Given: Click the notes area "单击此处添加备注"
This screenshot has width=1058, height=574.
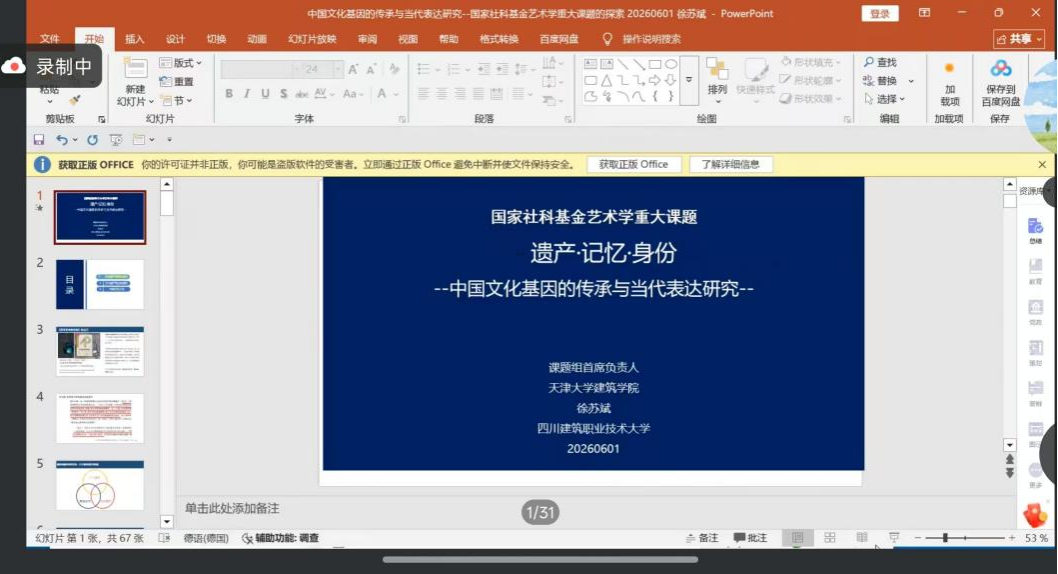Looking at the screenshot, I should pos(232,509).
